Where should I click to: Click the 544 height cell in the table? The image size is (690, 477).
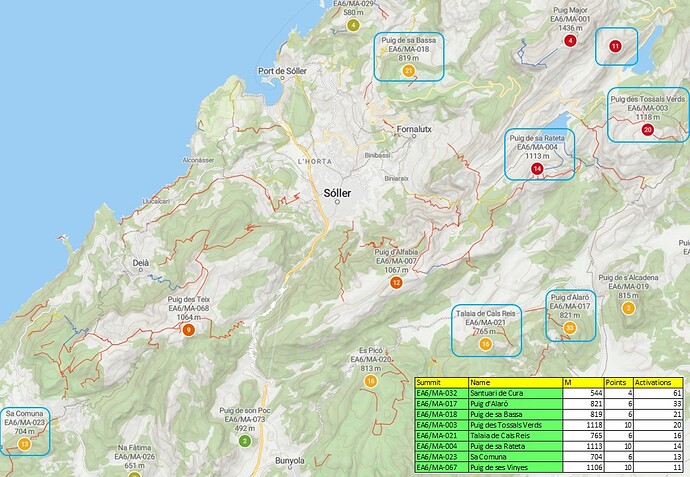[x=584, y=393]
